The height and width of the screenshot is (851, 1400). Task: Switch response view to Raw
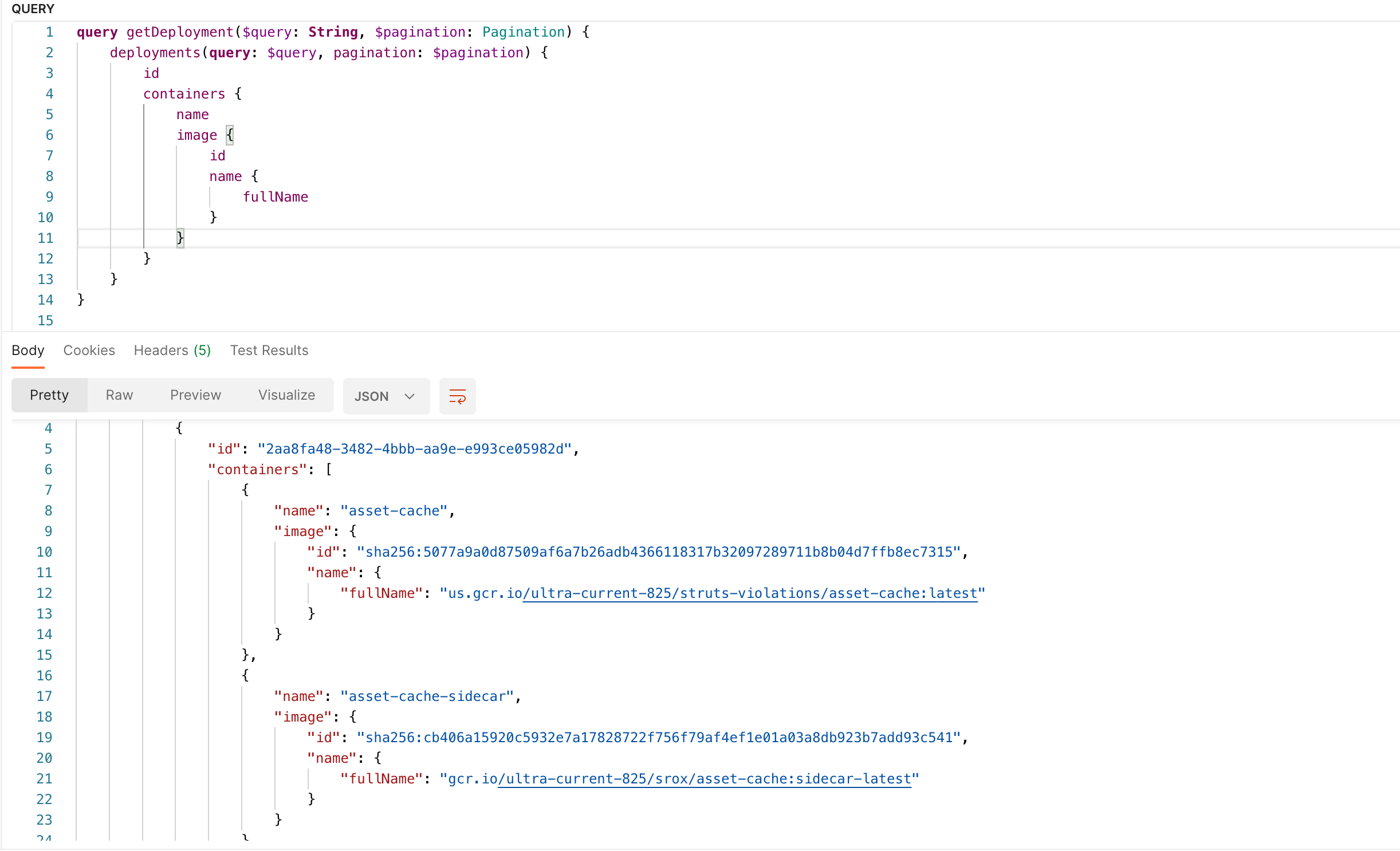tap(119, 395)
